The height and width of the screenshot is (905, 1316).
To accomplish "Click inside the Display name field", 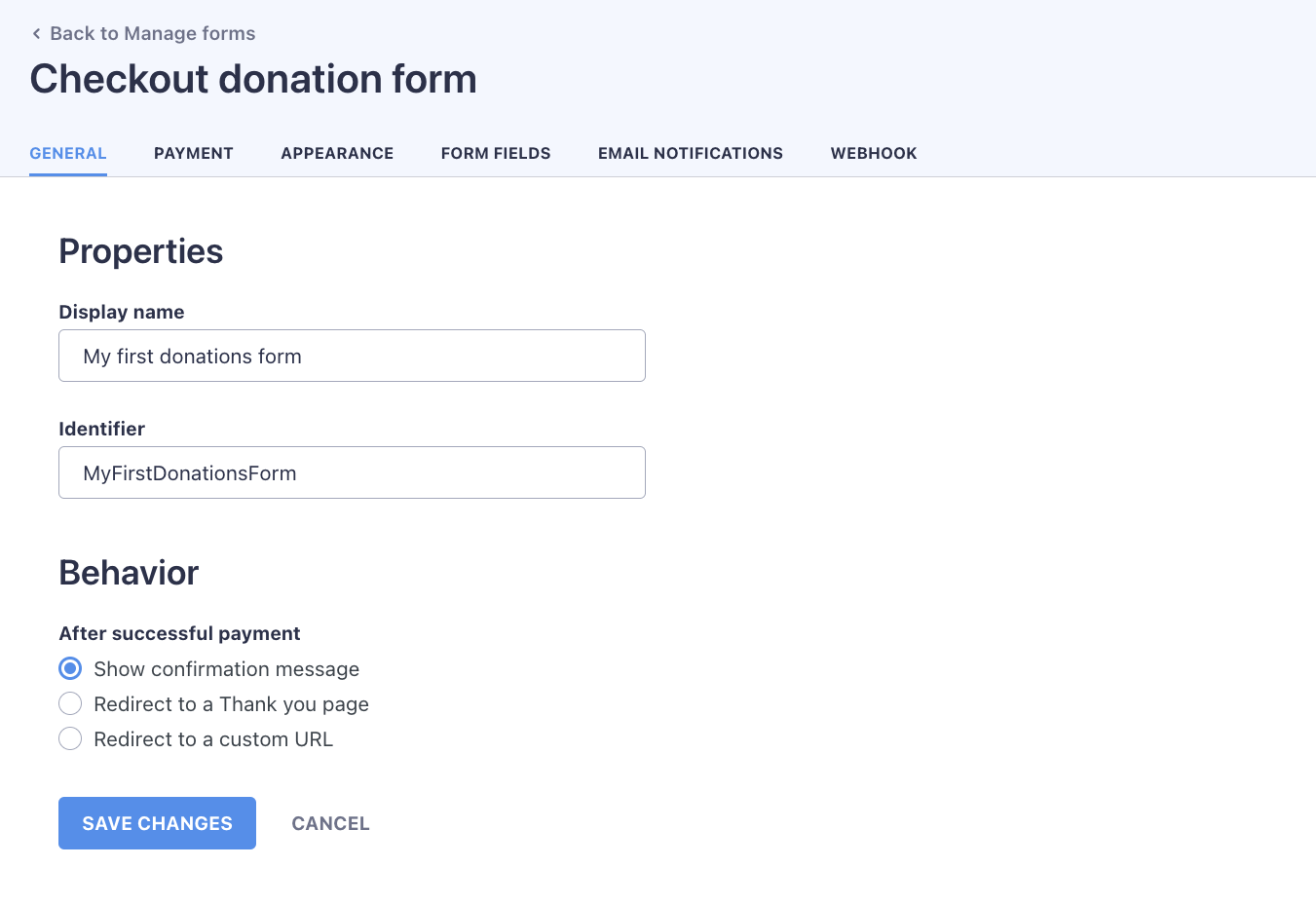I will pos(351,356).
